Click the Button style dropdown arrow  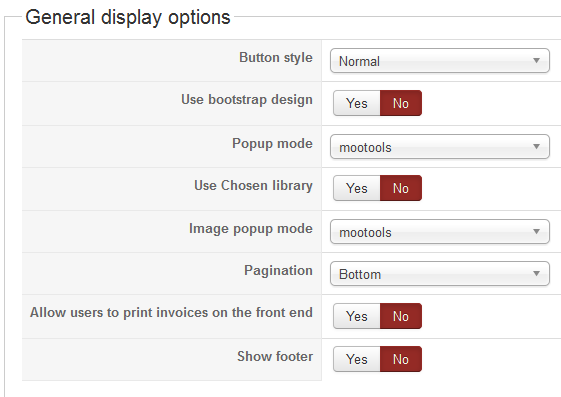(536, 61)
